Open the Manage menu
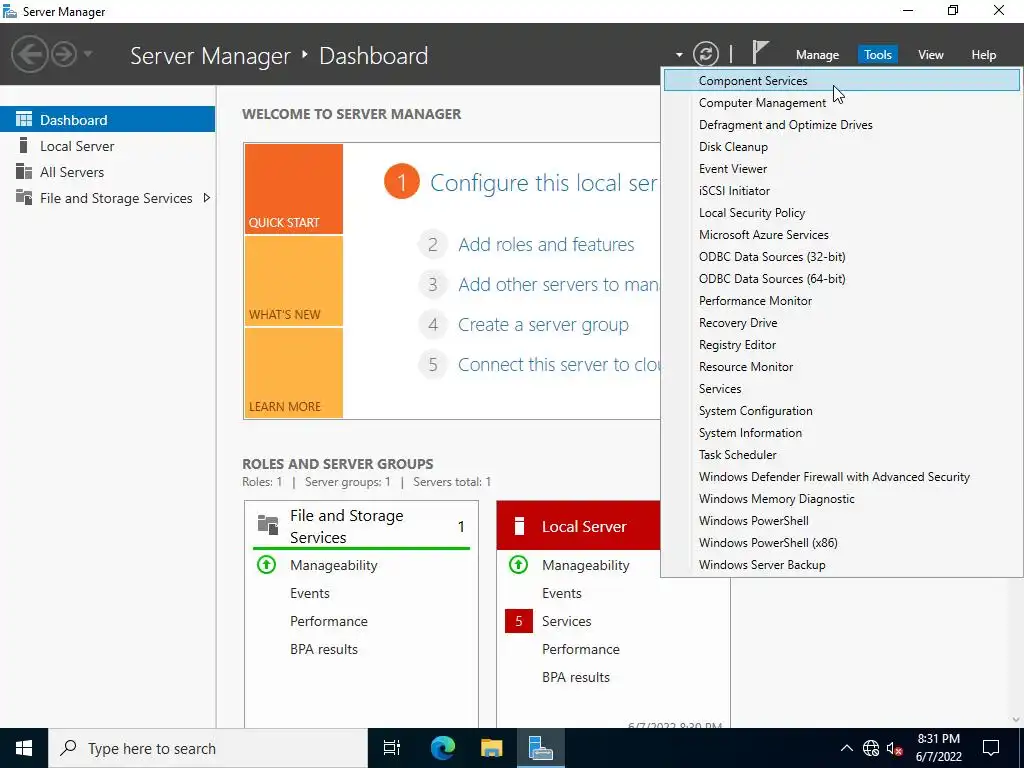Image resolution: width=1024 pixels, height=768 pixels. click(x=817, y=55)
